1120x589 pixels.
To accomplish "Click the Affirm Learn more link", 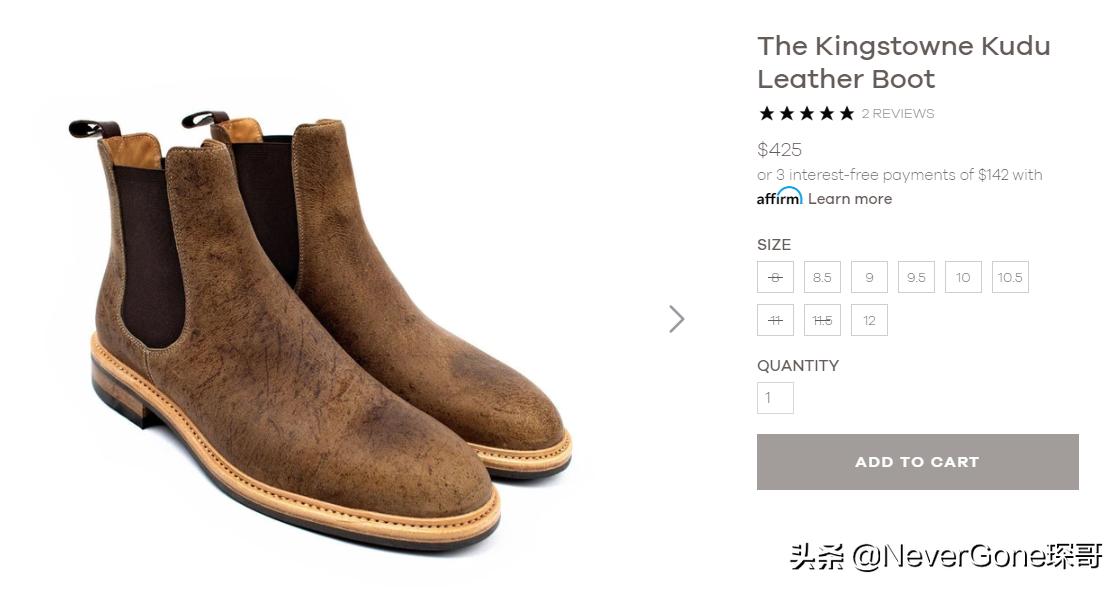I will click(x=850, y=199).
